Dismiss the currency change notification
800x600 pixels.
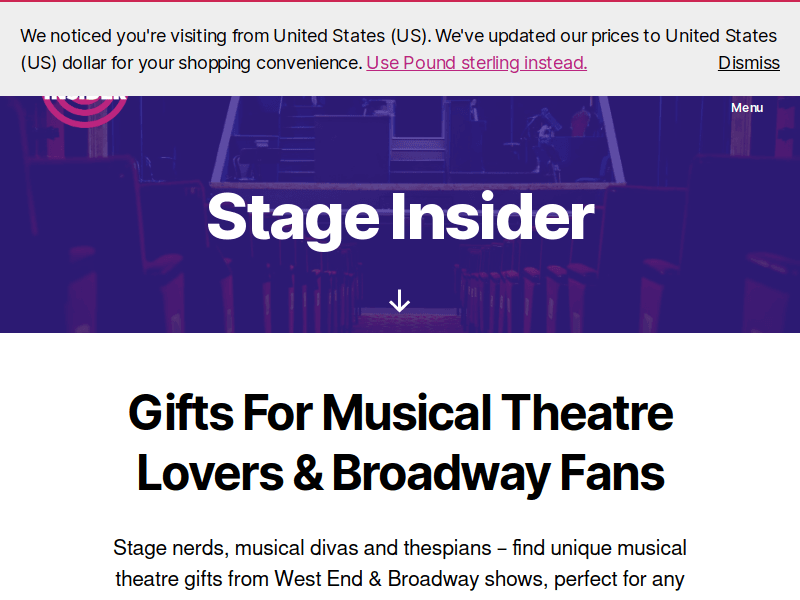(x=749, y=62)
